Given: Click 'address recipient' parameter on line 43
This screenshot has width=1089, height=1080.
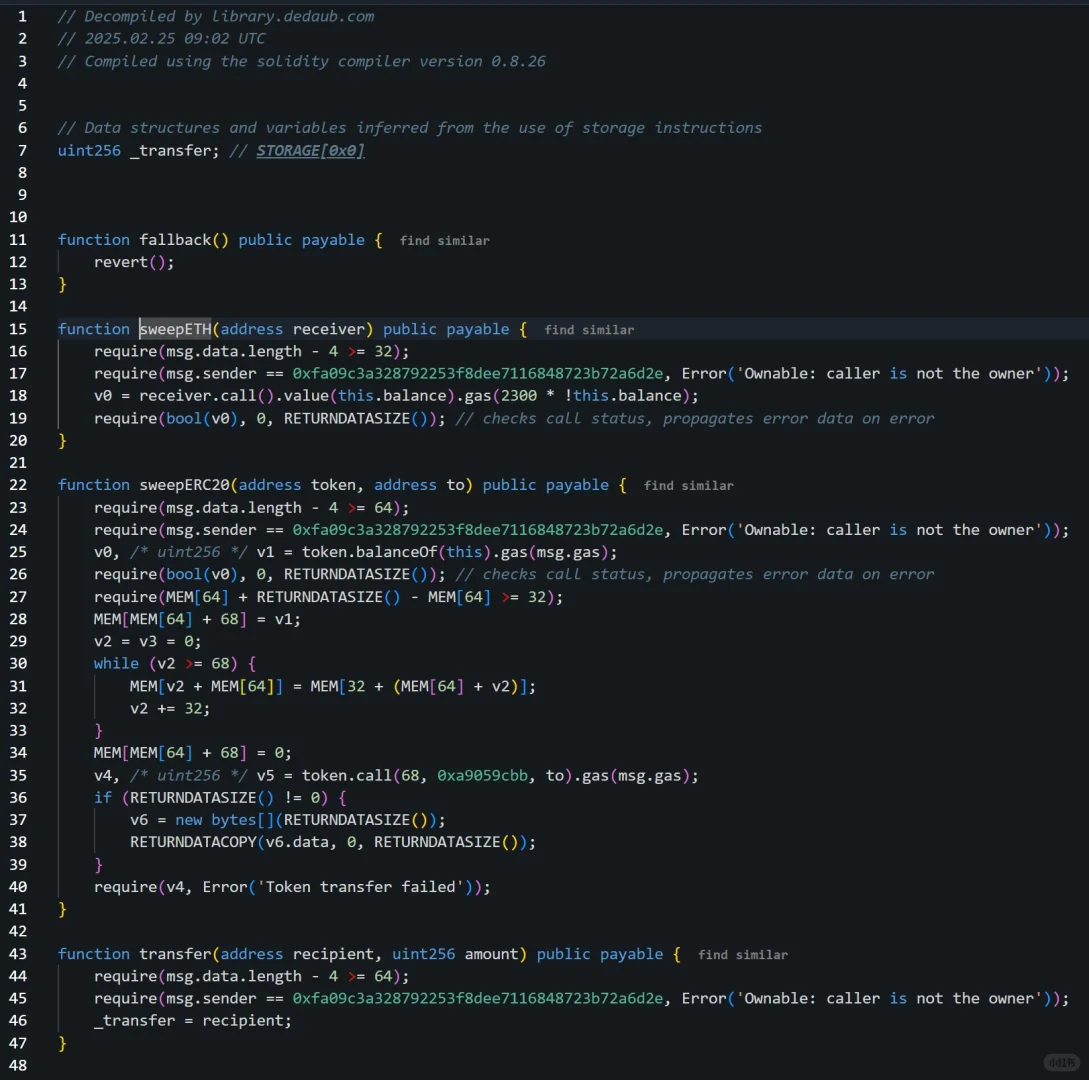Looking at the screenshot, I should pos(299,954).
